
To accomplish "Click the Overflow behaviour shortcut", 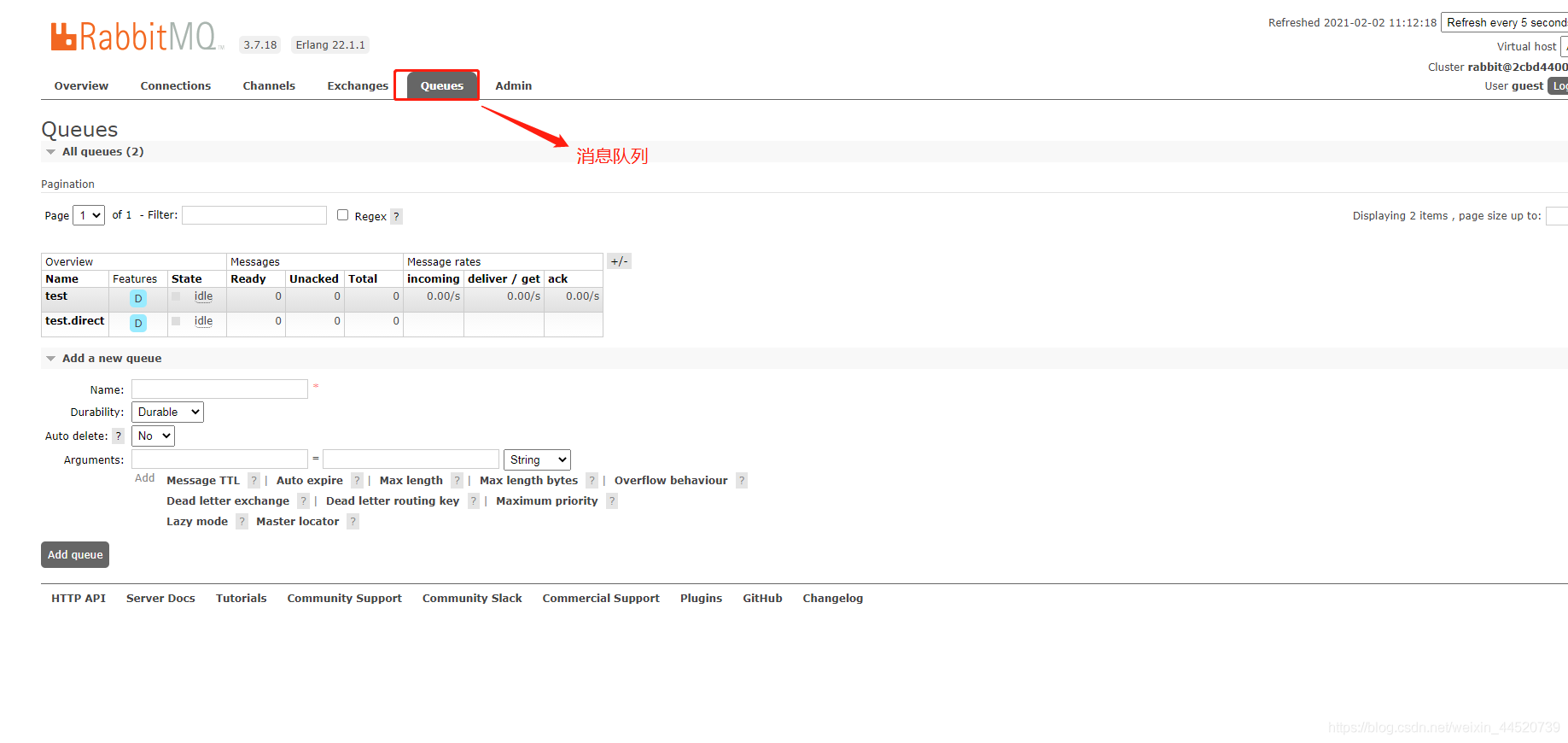I will (x=671, y=481).
